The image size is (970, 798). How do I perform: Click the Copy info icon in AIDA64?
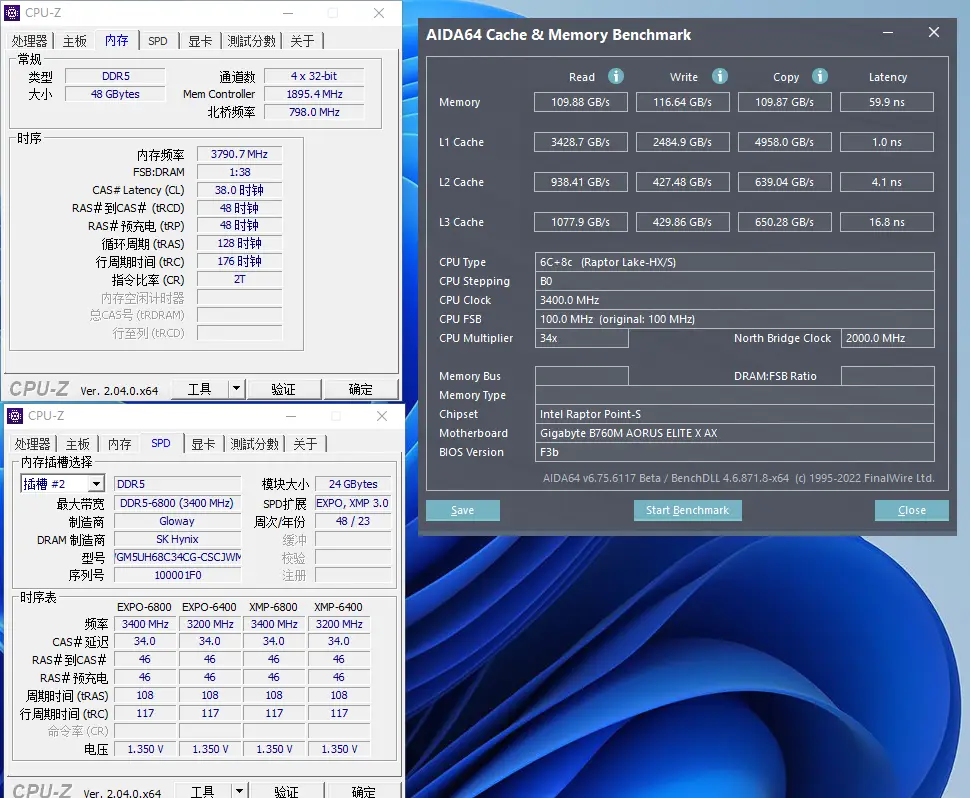click(820, 76)
